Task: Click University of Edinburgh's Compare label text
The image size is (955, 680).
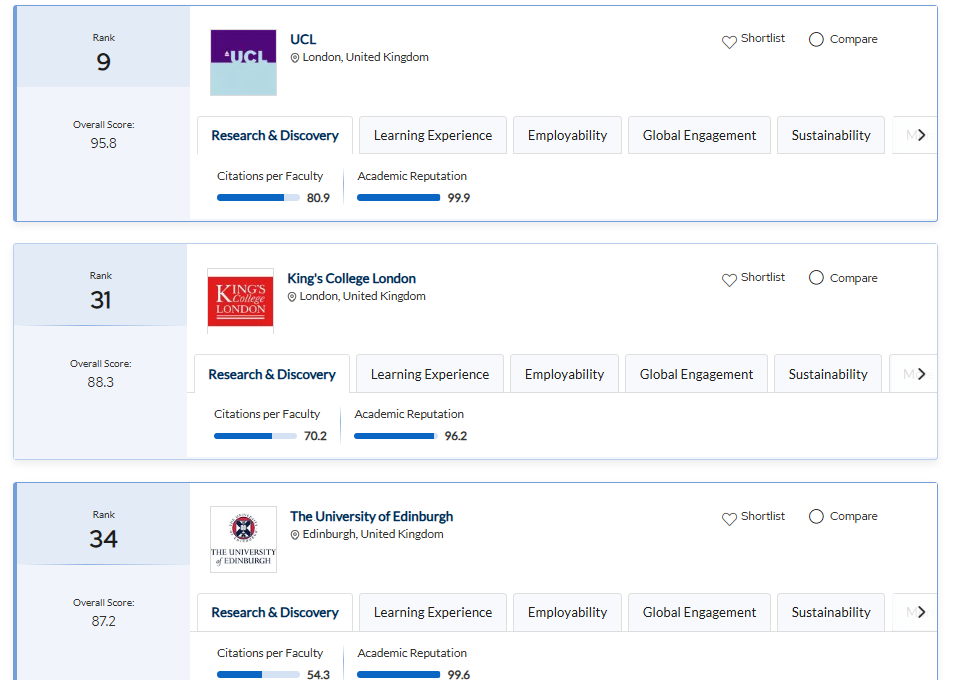Action: [x=853, y=517]
